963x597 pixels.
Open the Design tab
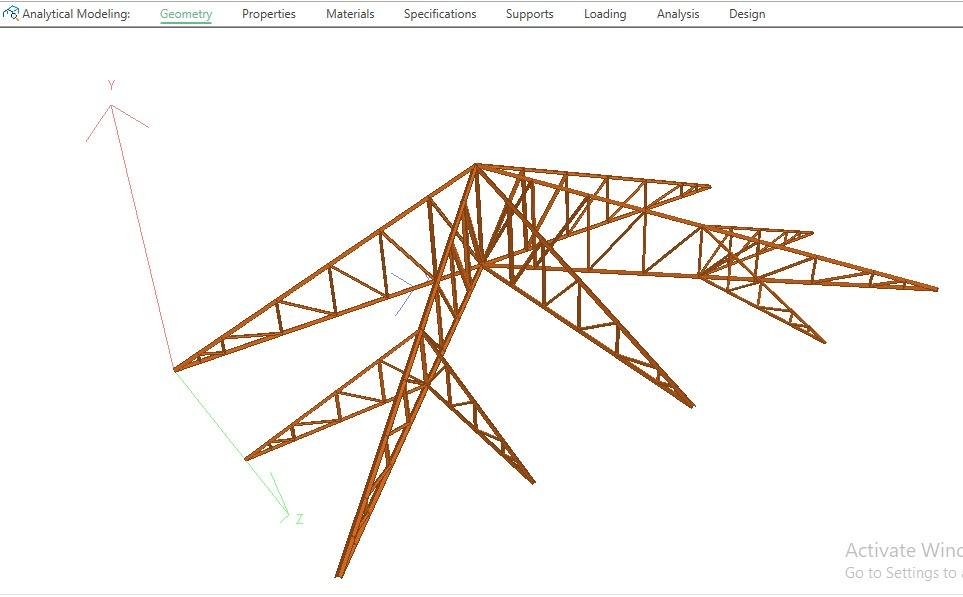[x=747, y=14]
